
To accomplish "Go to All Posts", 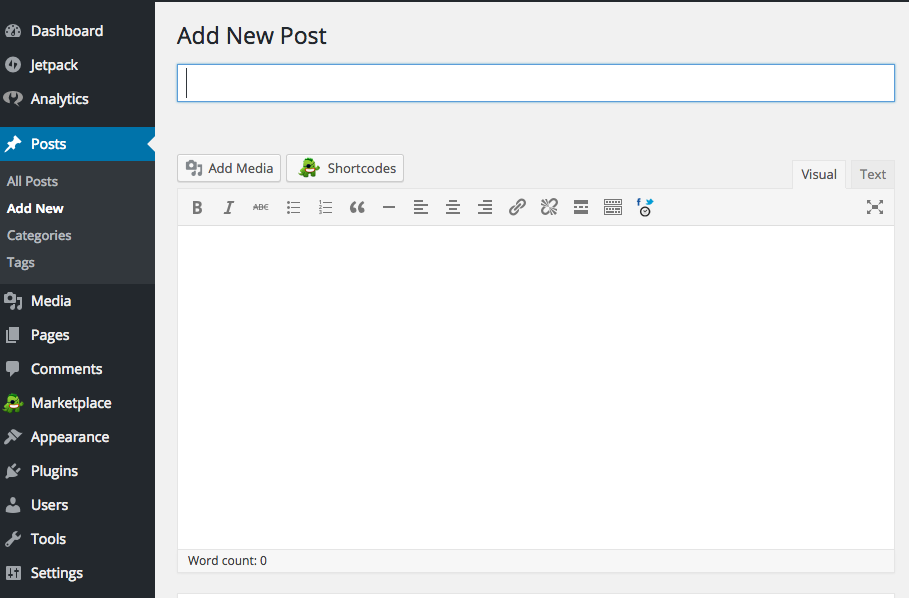I will [x=32, y=181].
